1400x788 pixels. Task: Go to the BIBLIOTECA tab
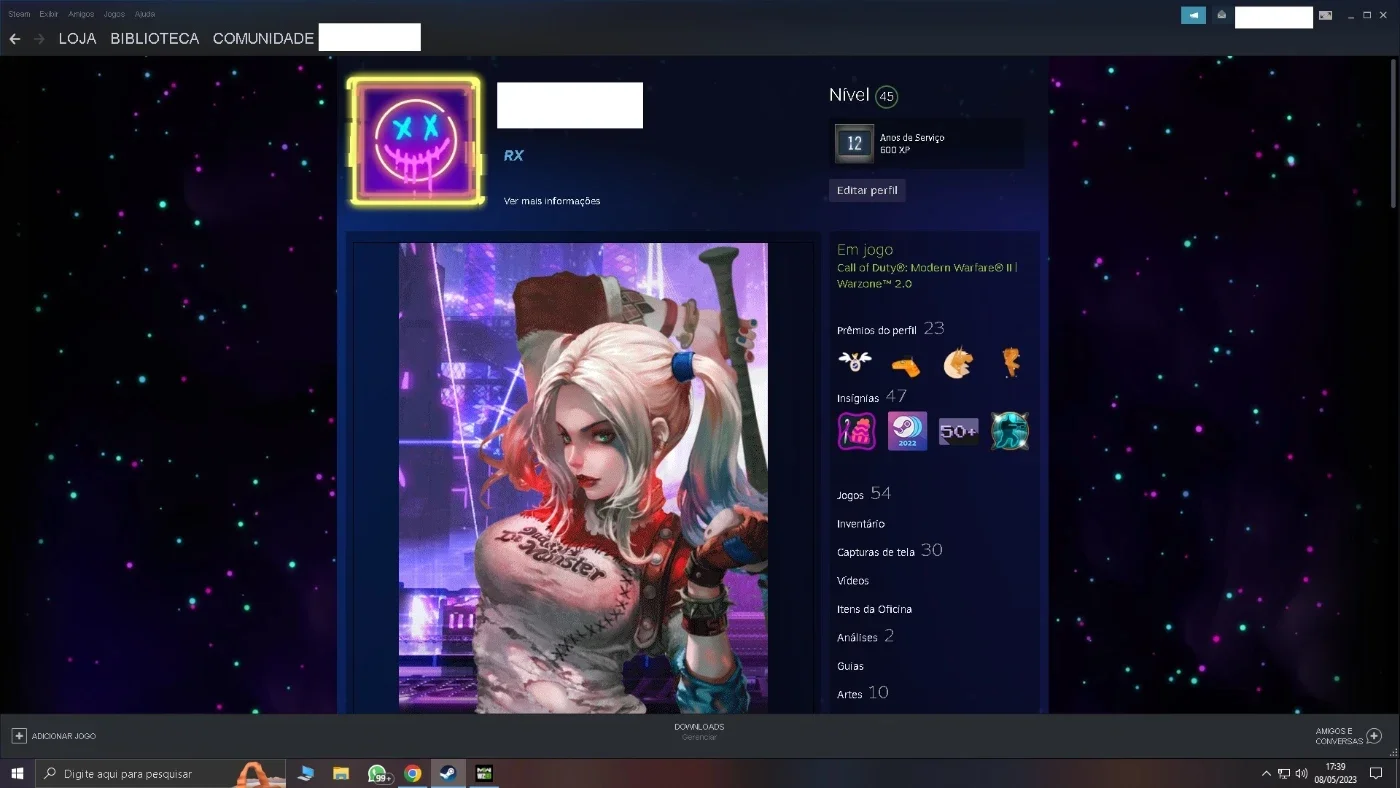[155, 39]
